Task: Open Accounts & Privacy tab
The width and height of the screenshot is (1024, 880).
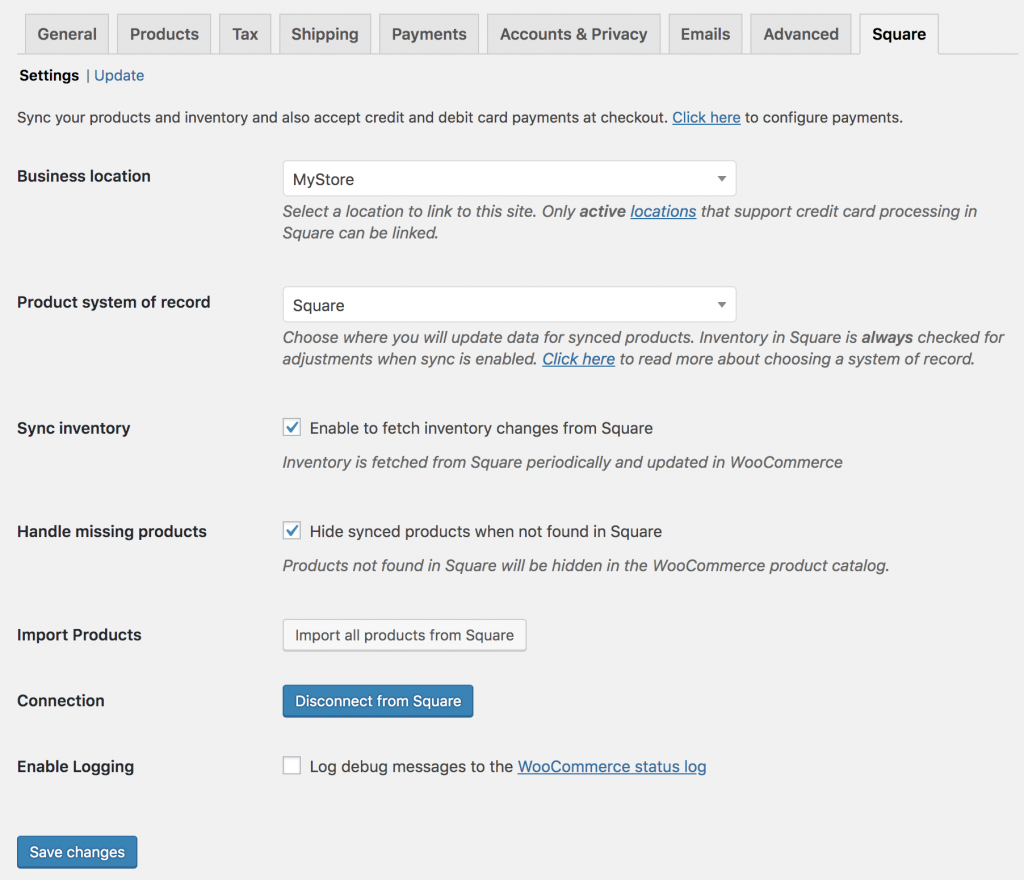Action: (x=573, y=34)
